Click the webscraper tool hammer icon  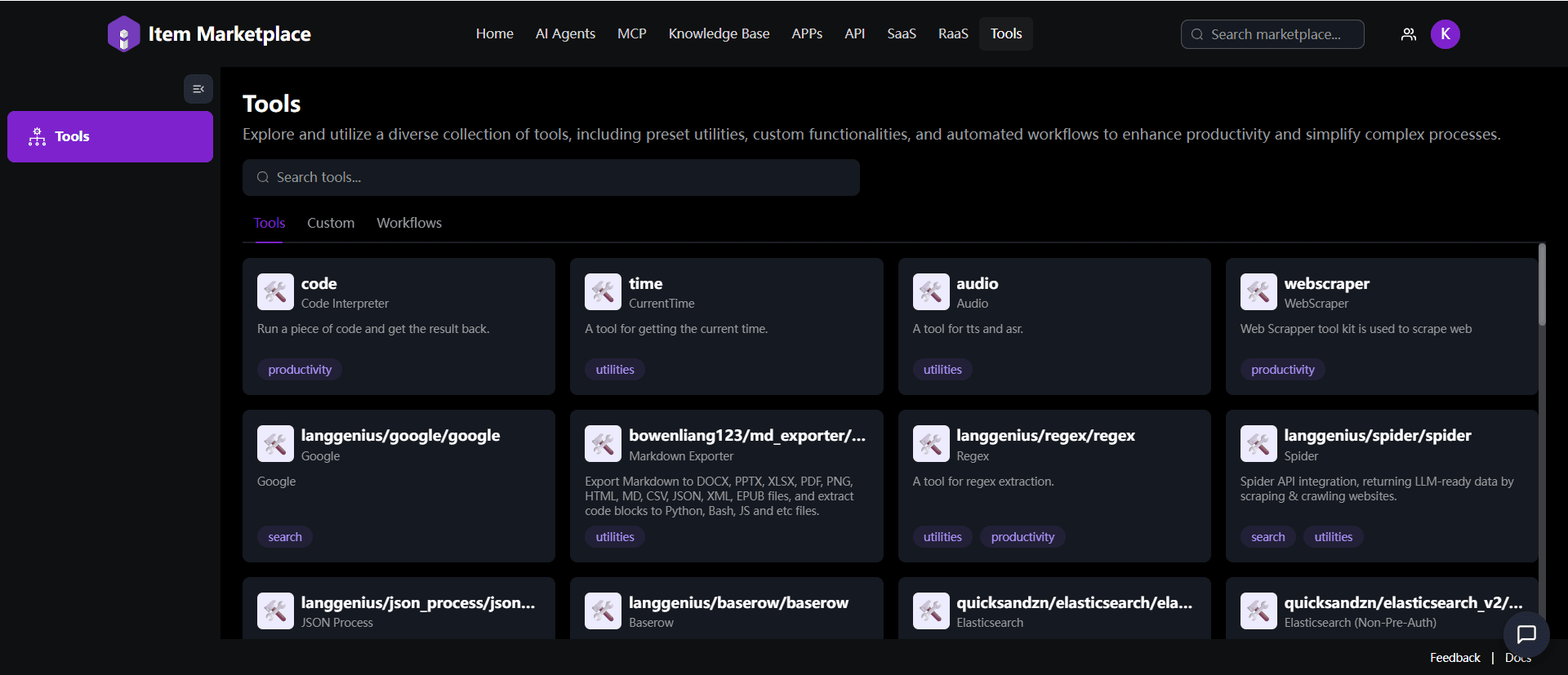coord(1258,291)
